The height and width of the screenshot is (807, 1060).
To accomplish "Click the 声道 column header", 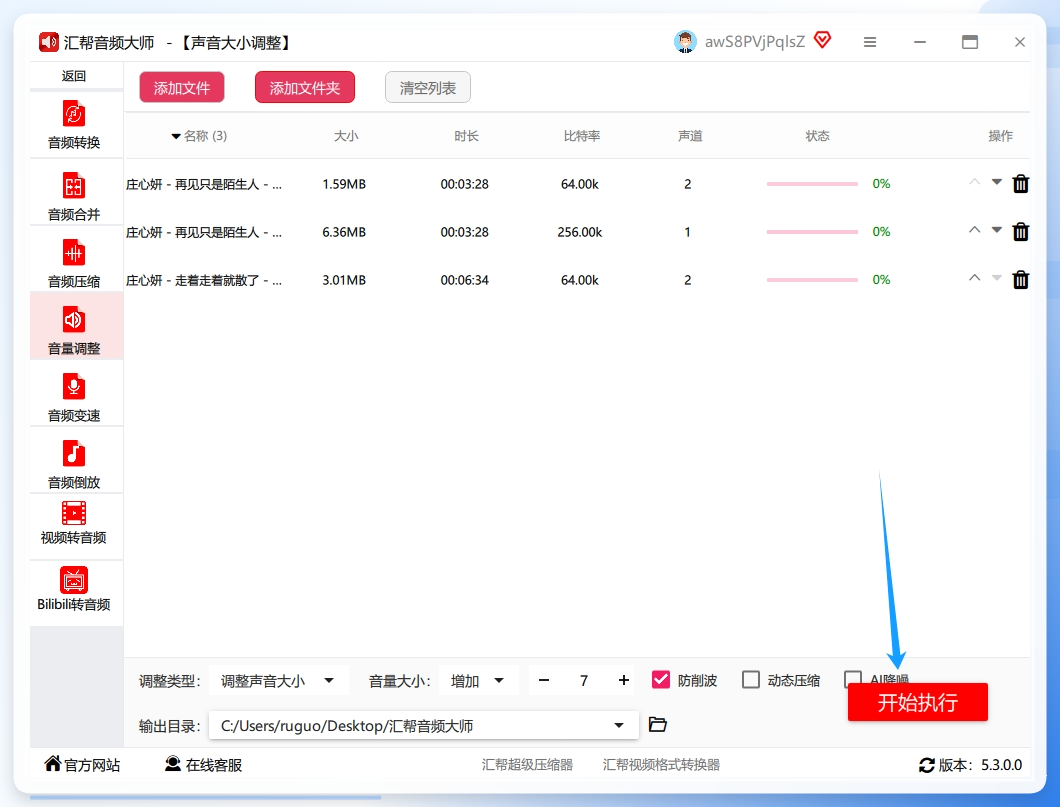I will [x=690, y=136].
